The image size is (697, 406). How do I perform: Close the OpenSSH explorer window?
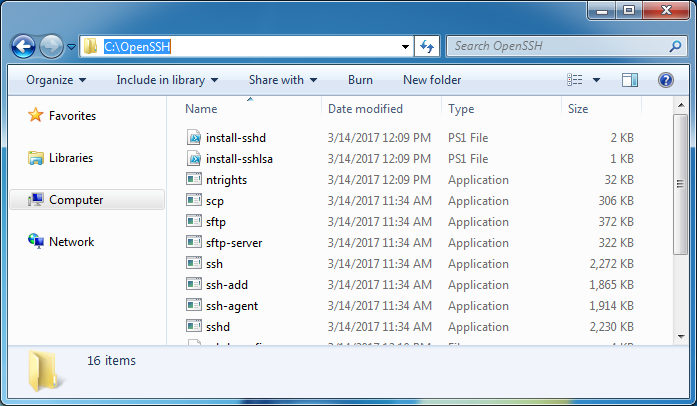pos(665,11)
